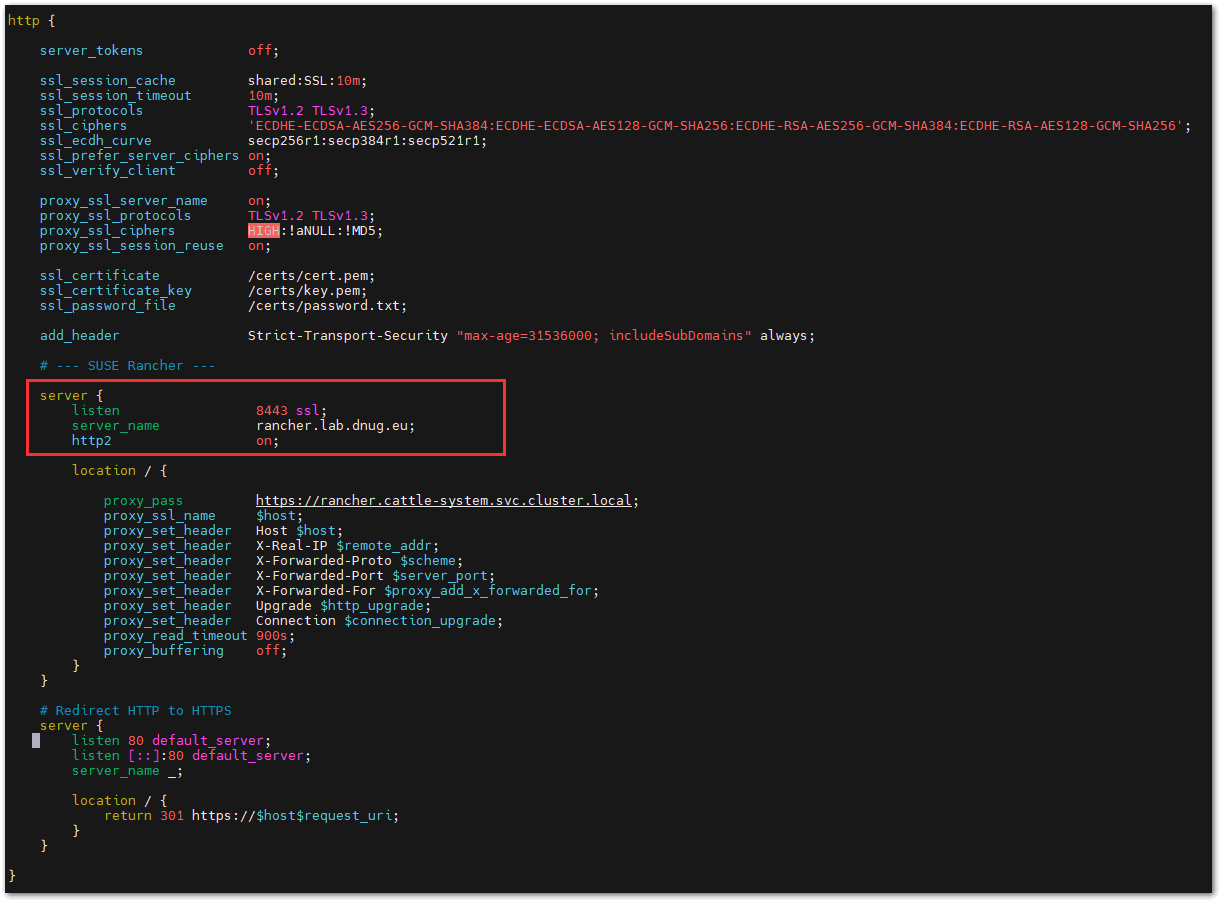Image resolution: width=1221 pixels, height=902 pixels.
Task: Select the highlighted HIGH token in proxy_ssl_ciphers
Action: (x=261, y=230)
